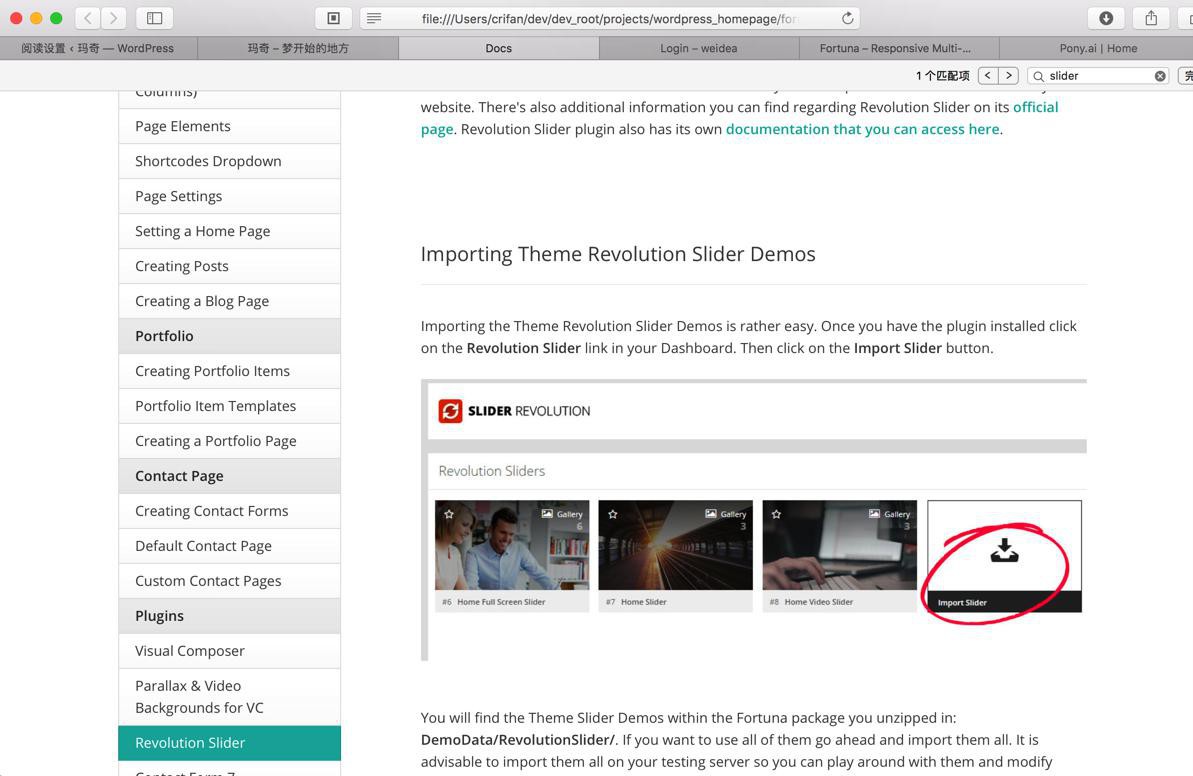This screenshot has height=776, width=1193.
Task: Click Gallery icon on Home Full Screen Slider
Action: pos(547,514)
